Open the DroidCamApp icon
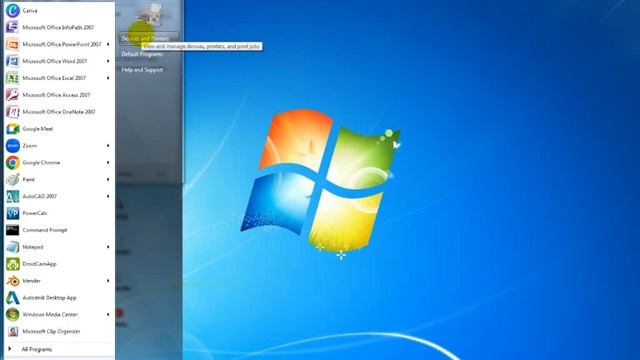 coord(12,264)
